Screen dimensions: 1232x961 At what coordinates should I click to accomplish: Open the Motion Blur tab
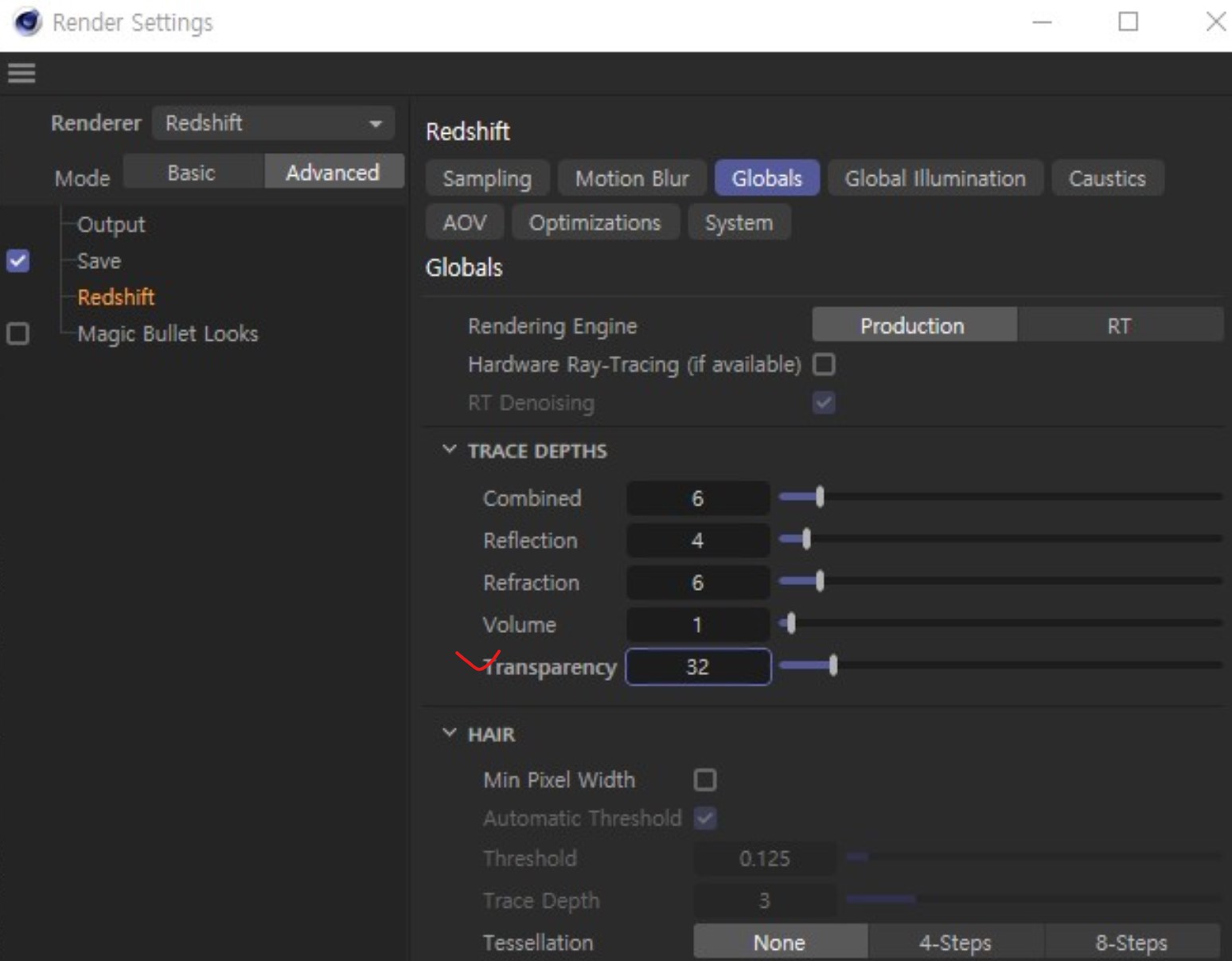(x=632, y=178)
